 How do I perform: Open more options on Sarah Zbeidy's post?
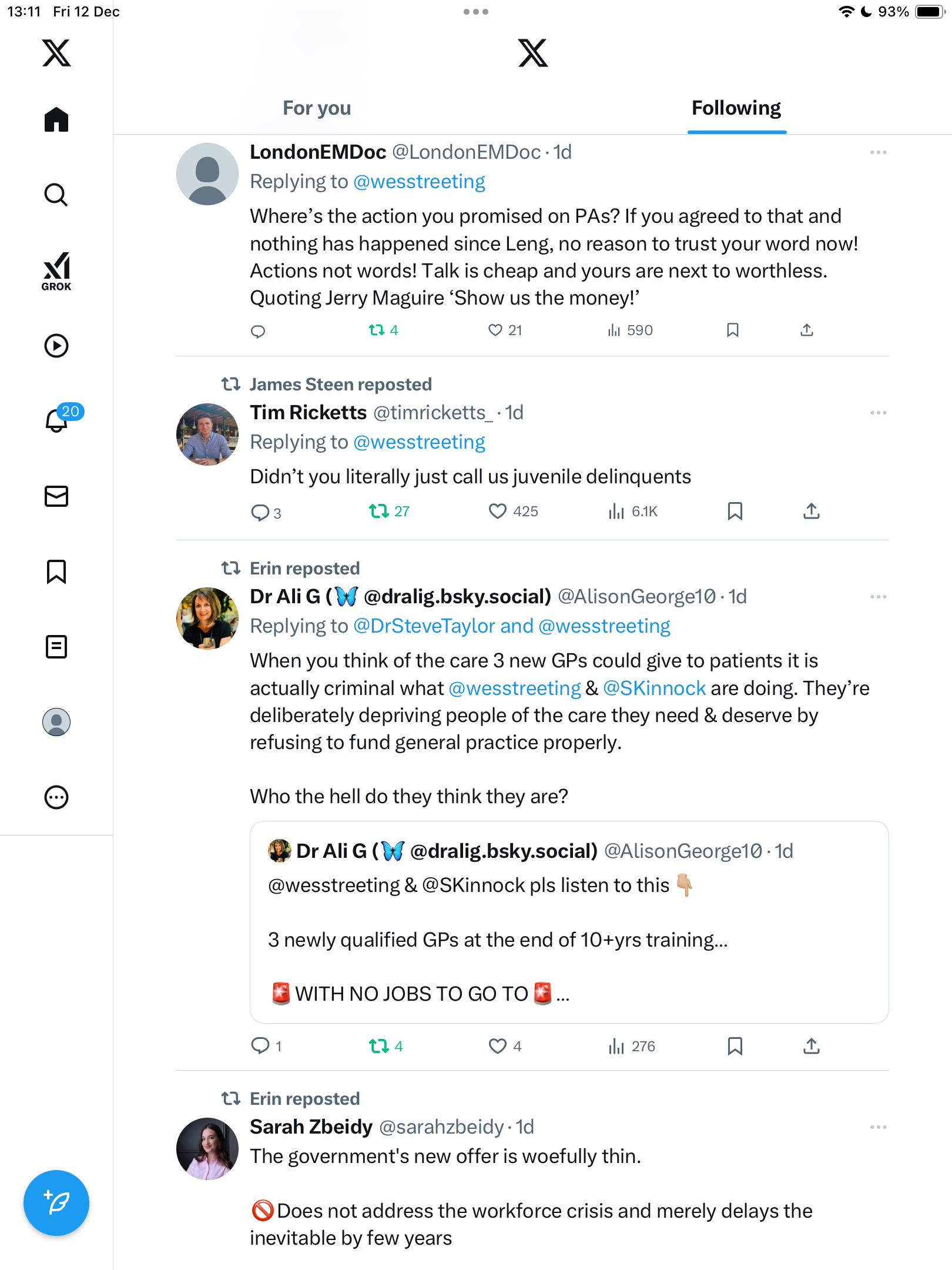(x=878, y=1128)
